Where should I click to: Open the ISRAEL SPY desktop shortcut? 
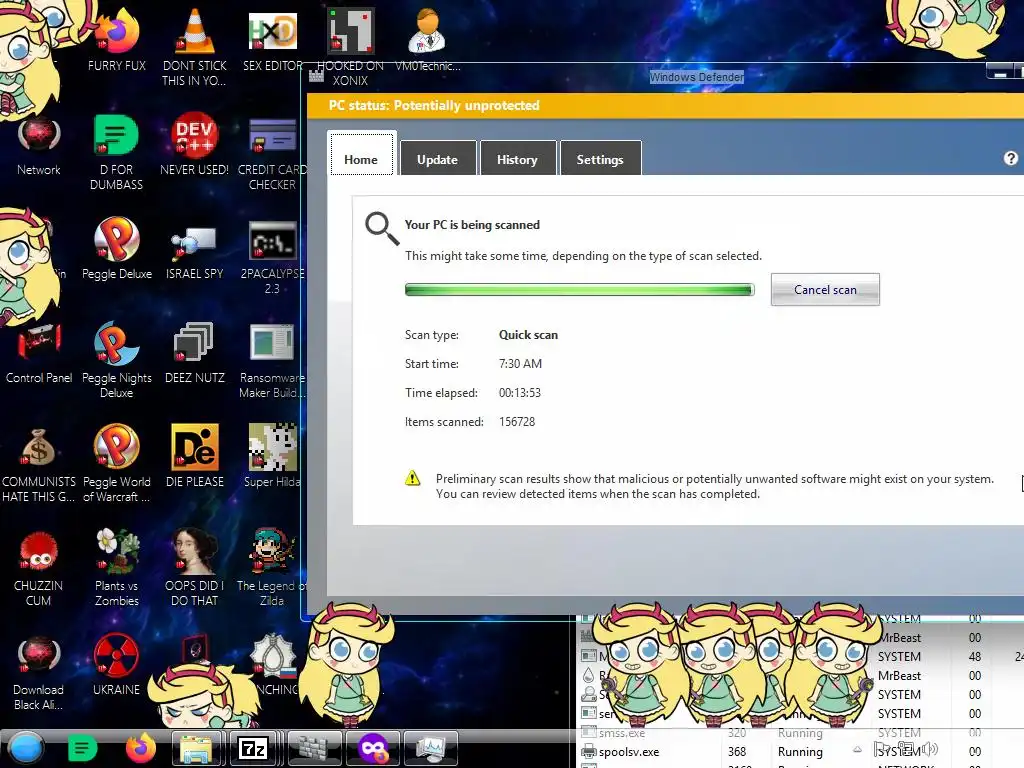(x=194, y=243)
